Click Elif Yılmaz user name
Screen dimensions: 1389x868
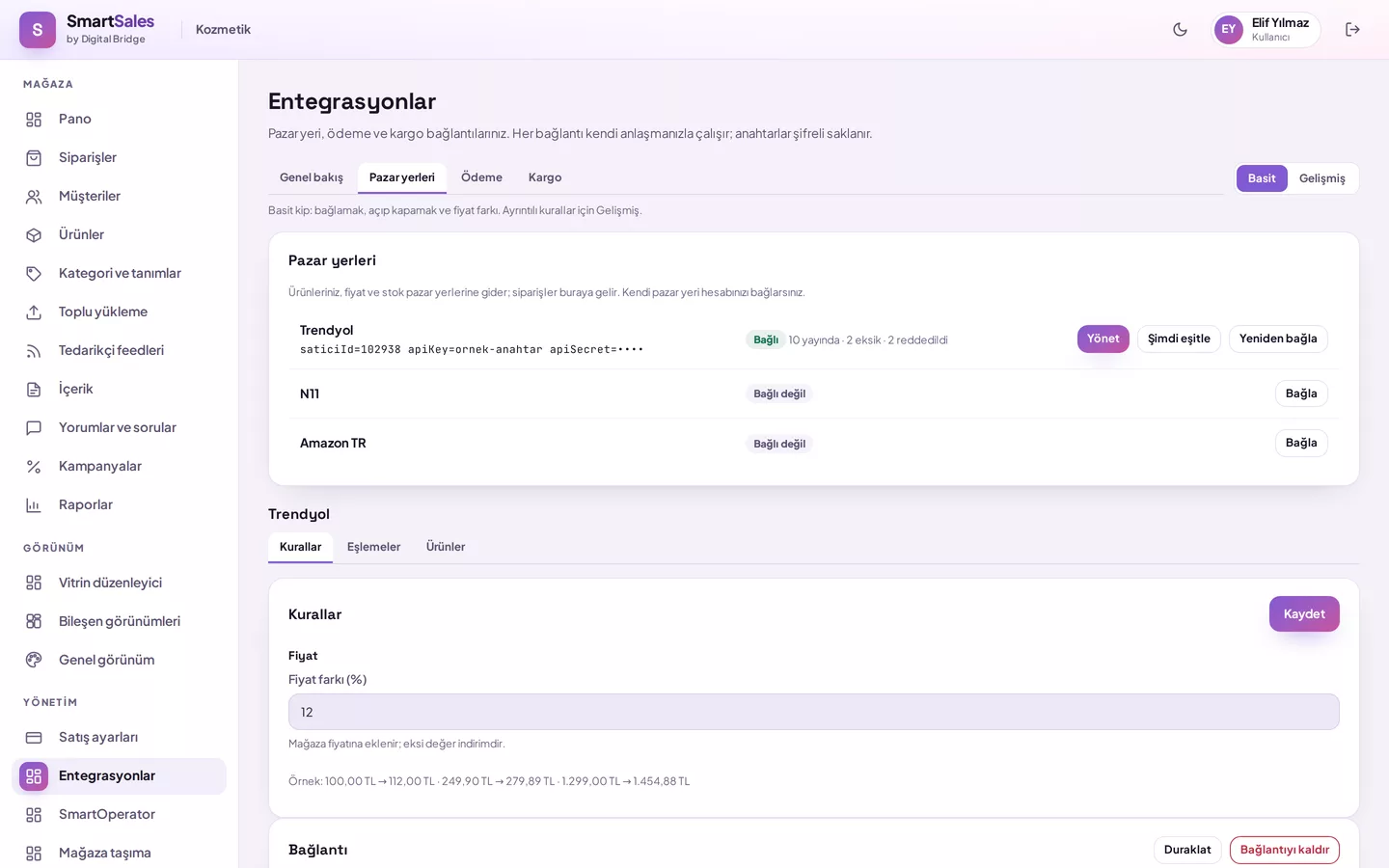click(x=1280, y=23)
